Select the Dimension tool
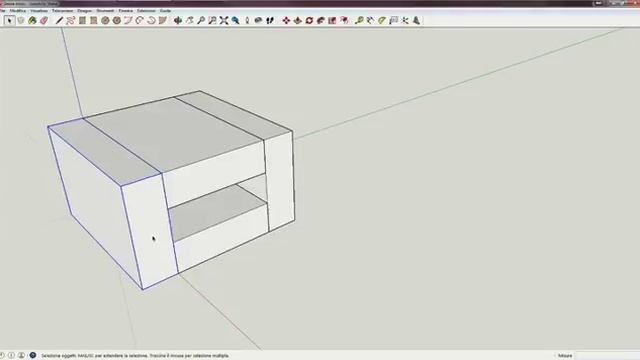 click(370, 20)
